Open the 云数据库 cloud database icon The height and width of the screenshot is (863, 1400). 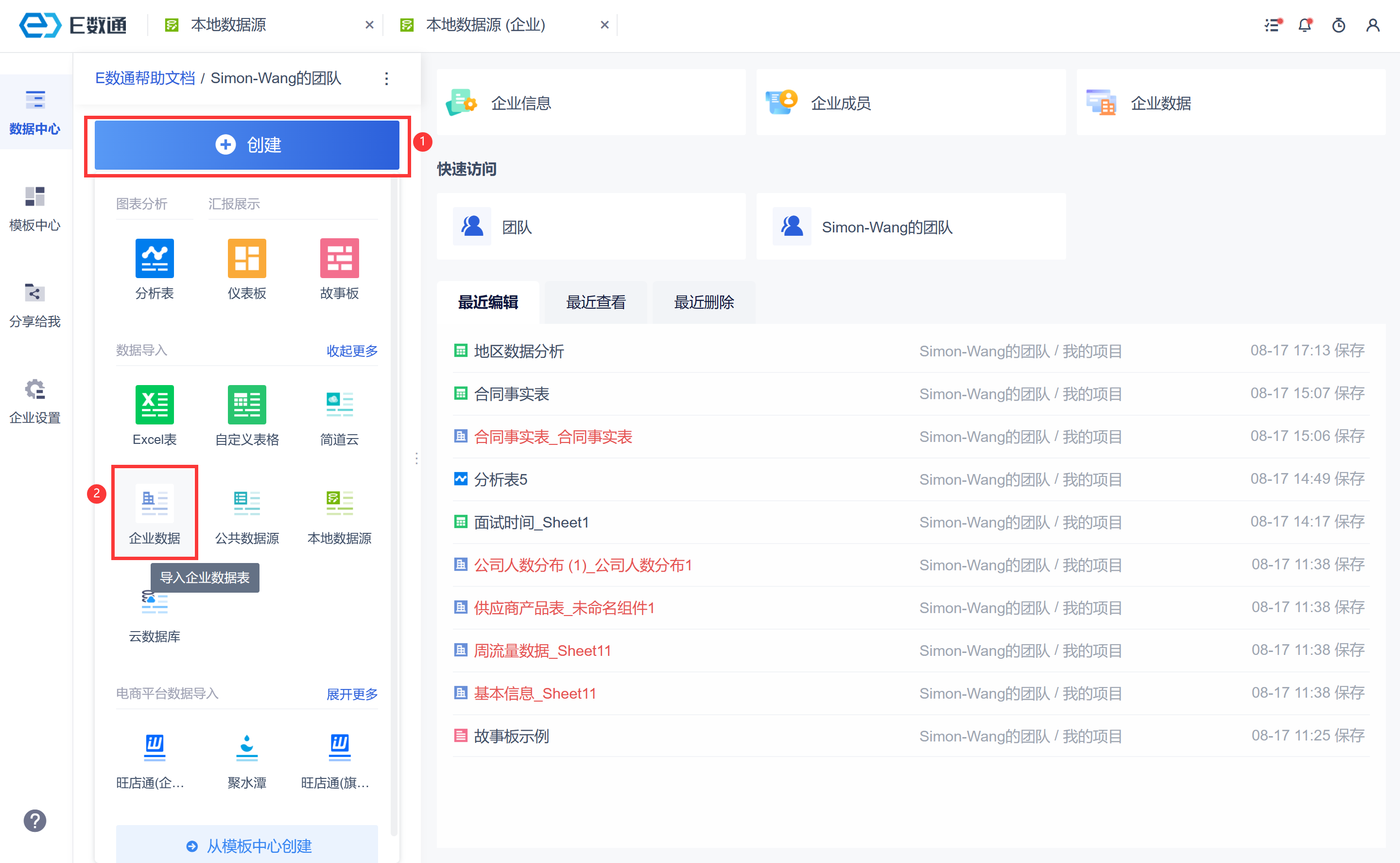(154, 604)
